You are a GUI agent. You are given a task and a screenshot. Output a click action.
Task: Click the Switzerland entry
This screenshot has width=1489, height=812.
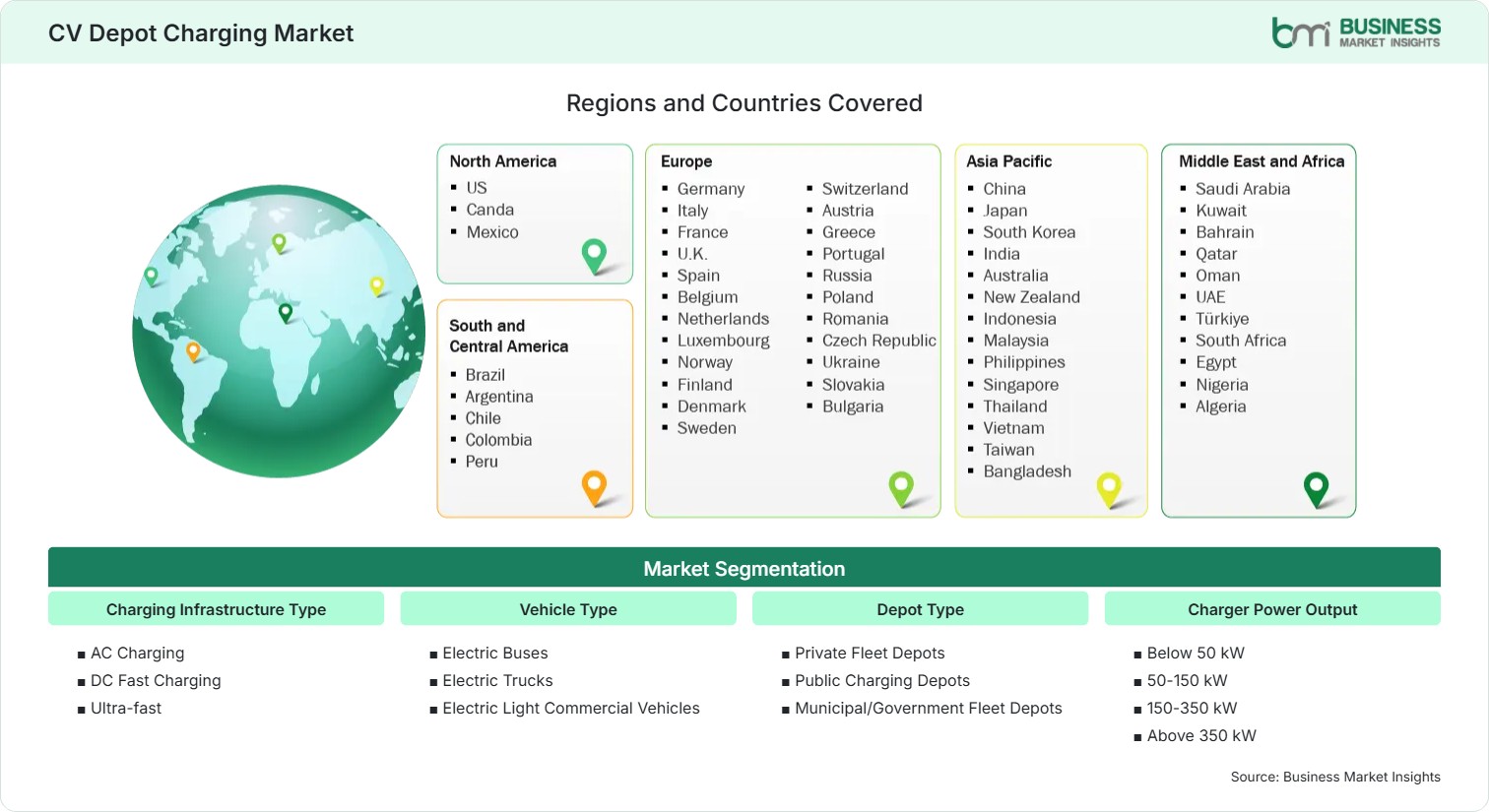[x=866, y=189]
